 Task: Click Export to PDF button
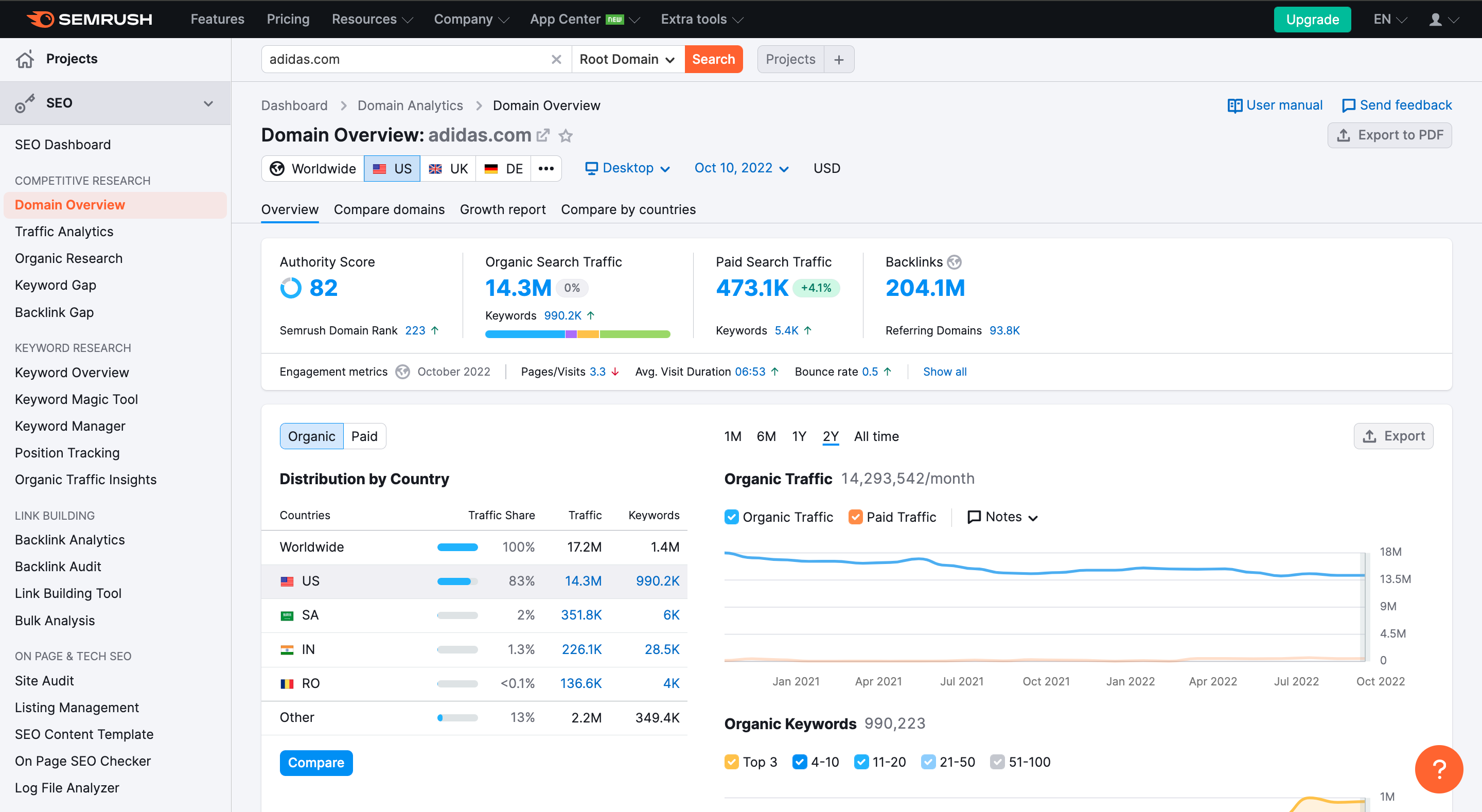(x=1389, y=135)
